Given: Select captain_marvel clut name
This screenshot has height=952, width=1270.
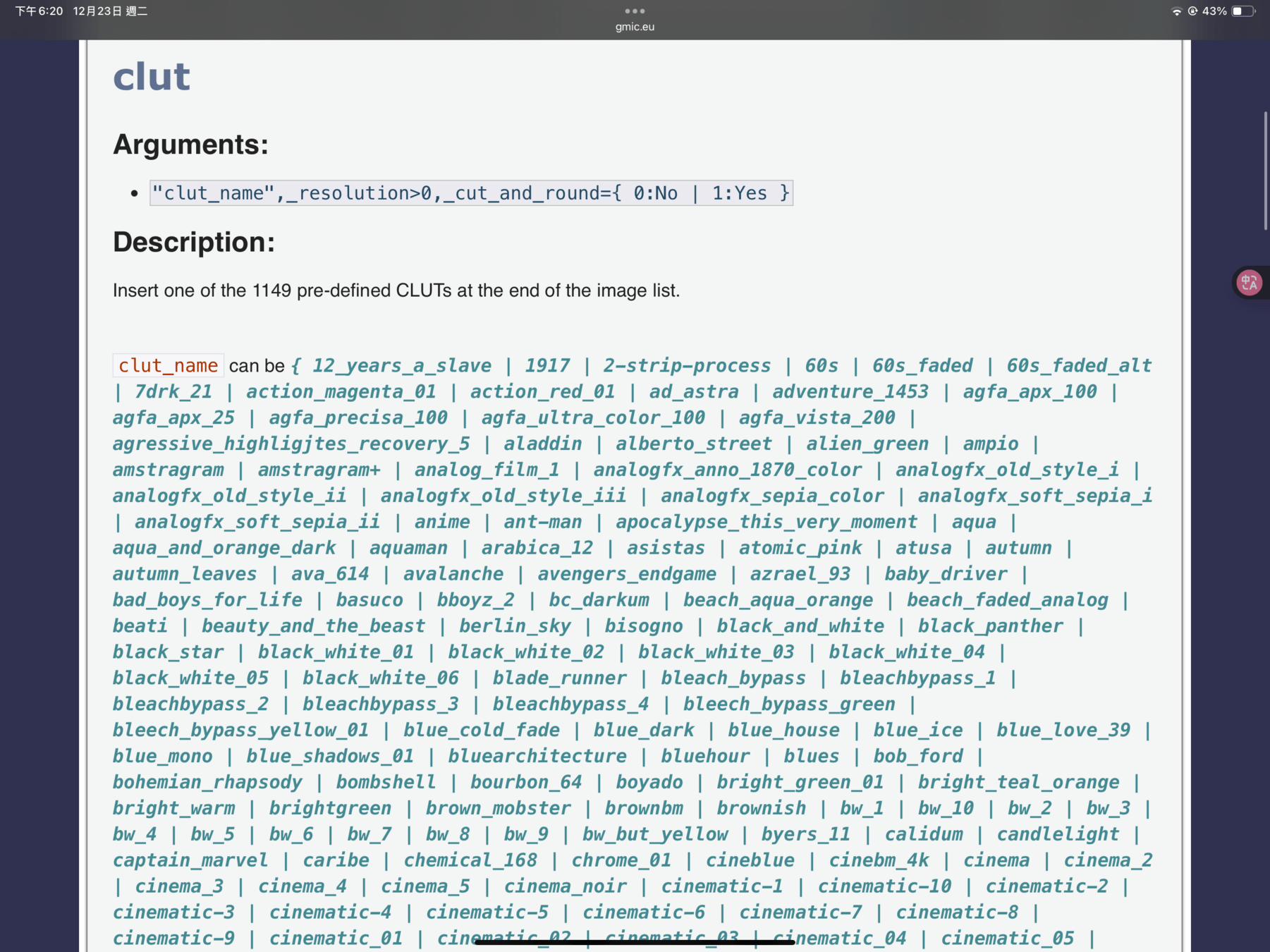Looking at the screenshot, I should pyautogui.click(x=190, y=861).
